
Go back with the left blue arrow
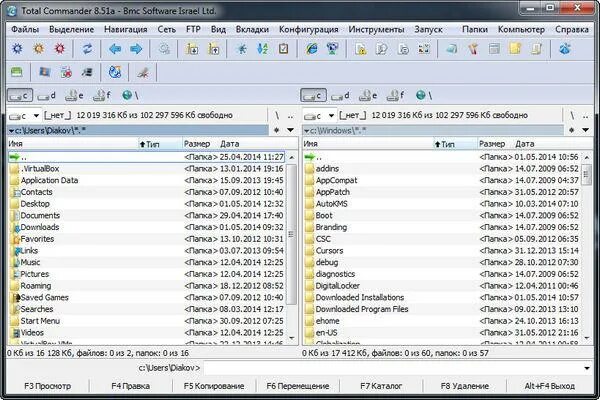[115, 49]
